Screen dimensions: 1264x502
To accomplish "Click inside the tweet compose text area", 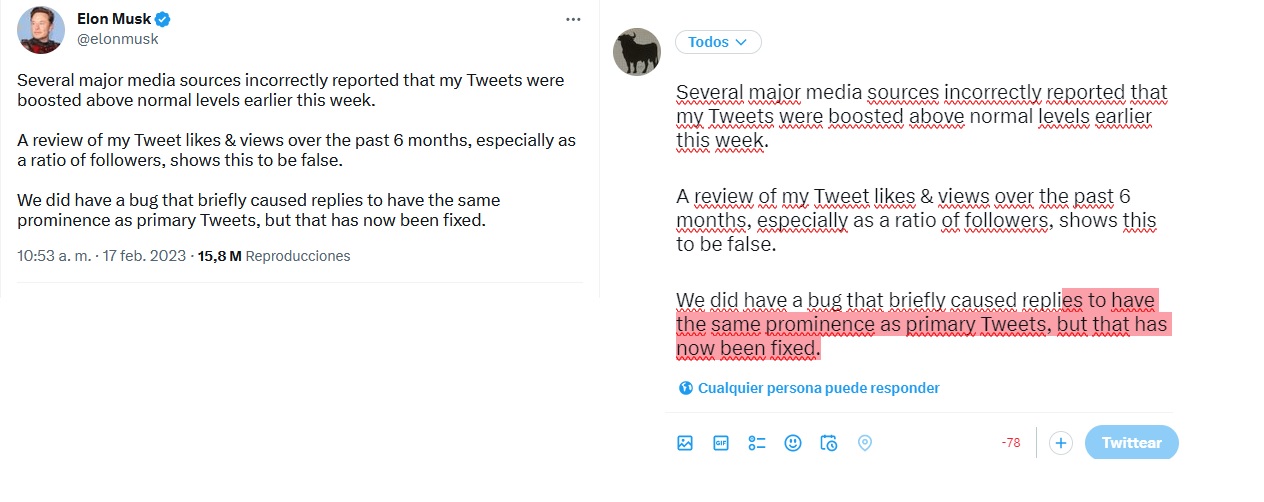I will tap(920, 220).
